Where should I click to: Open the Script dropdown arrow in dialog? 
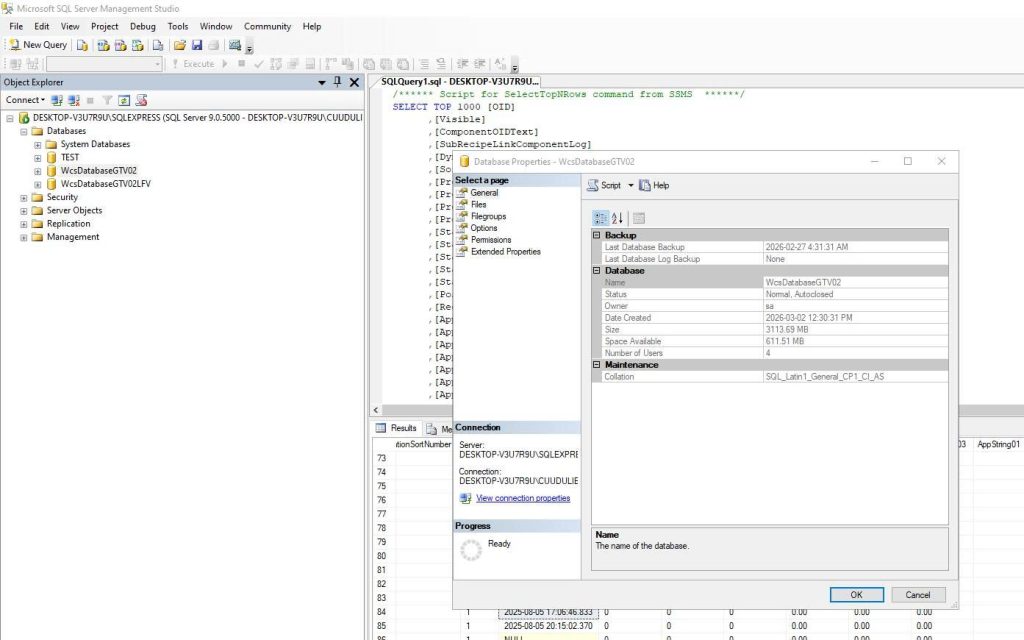pos(631,185)
